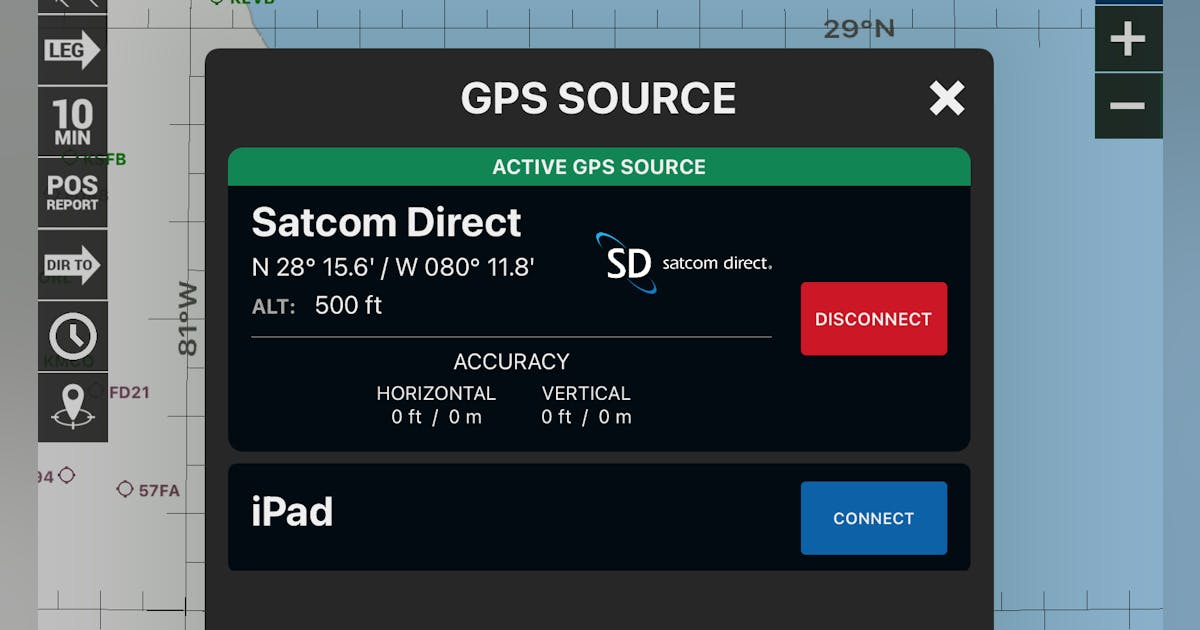This screenshot has width=1200, height=630.
Task: Select the location marker tool in sidebar
Action: (71, 408)
